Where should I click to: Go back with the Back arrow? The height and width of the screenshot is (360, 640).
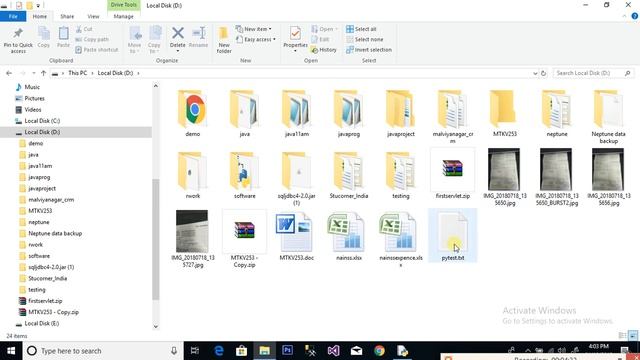pyautogui.click(x=9, y=73)
